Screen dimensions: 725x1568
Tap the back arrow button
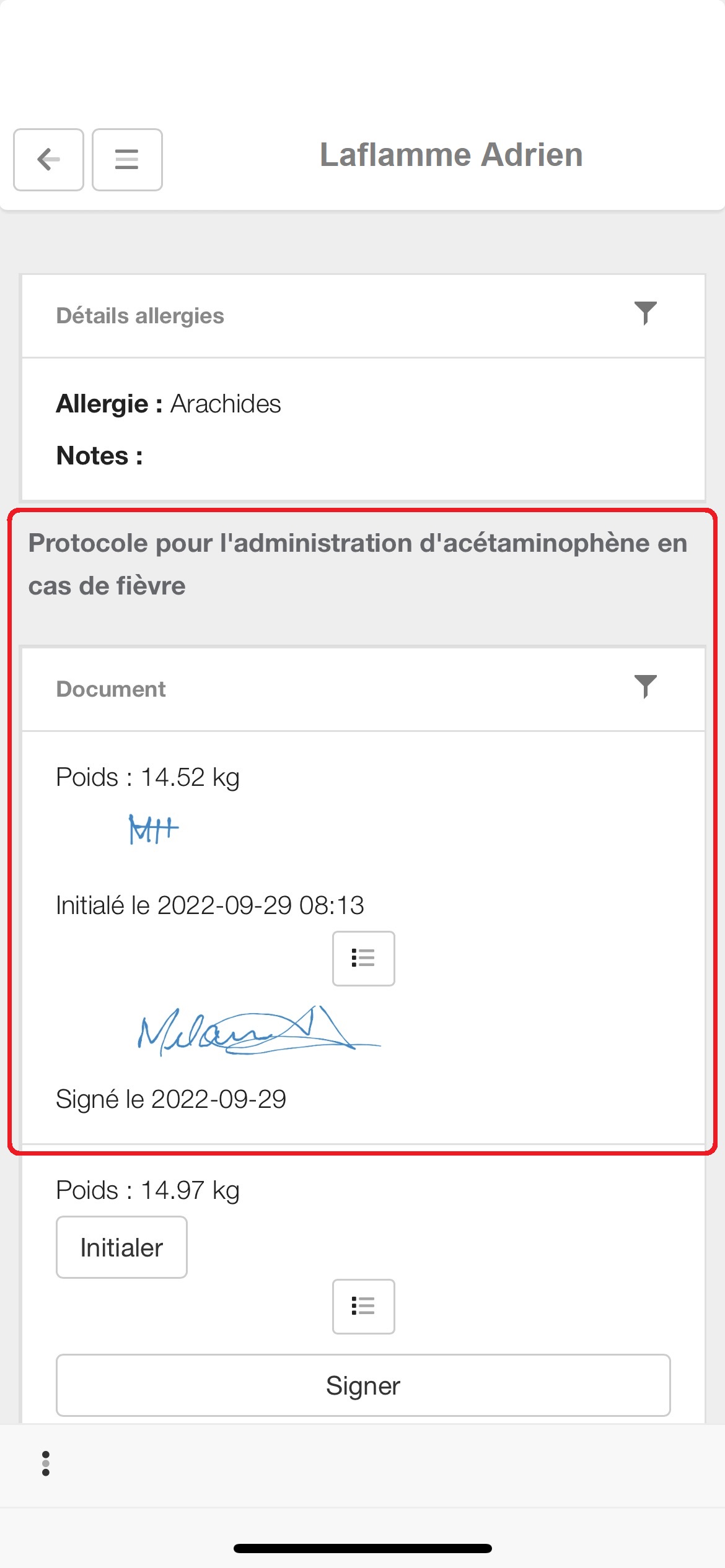click(x=48, y=160)
